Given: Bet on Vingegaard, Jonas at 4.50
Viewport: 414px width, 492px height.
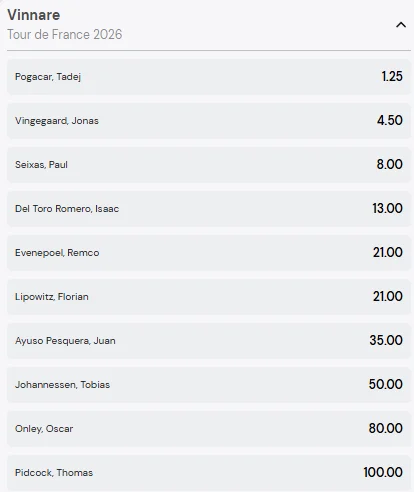Looking at the screenshot, I should (x=209, y=121).
